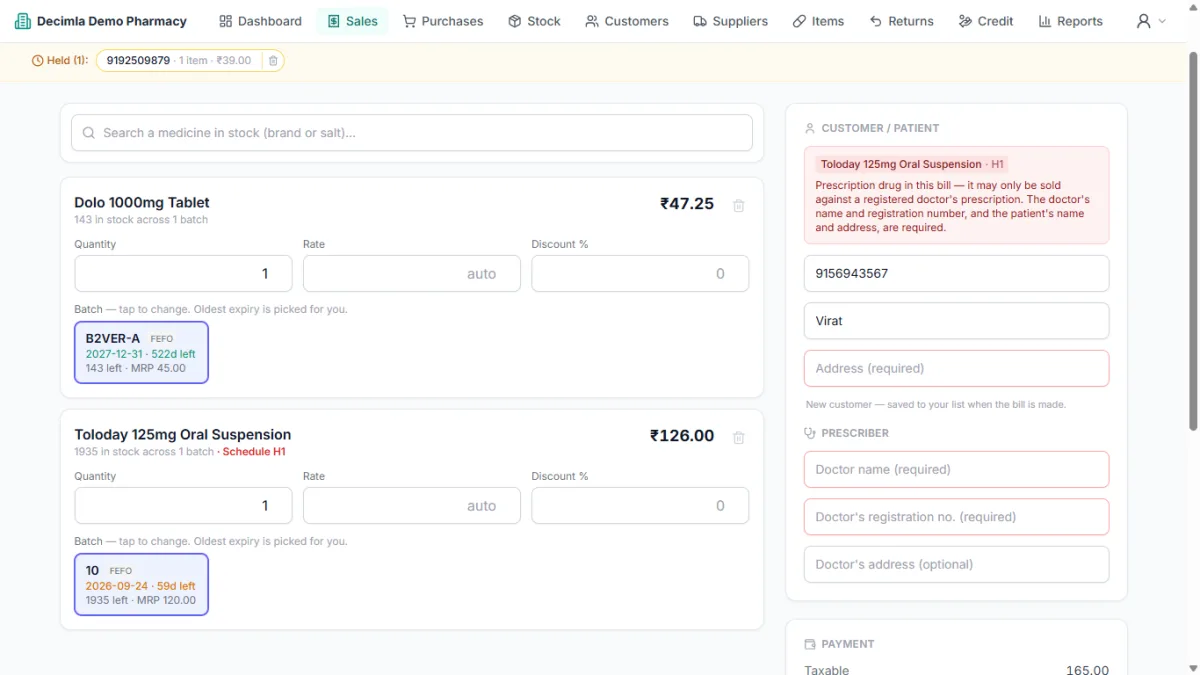
Task: Fill in the customer Address field
Action: click(x=956, y=368)
